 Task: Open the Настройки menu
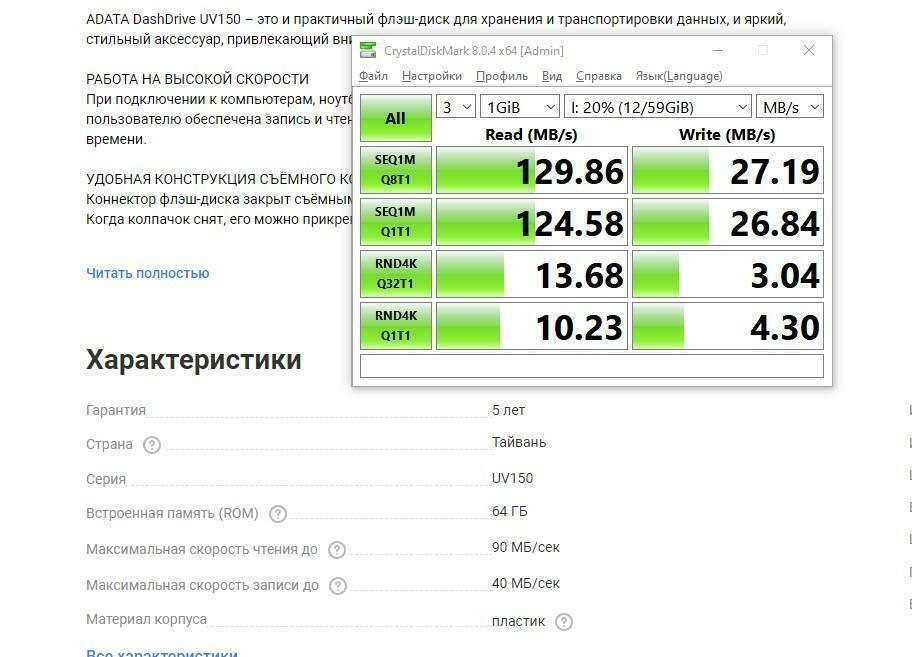[x=432, y=76]
